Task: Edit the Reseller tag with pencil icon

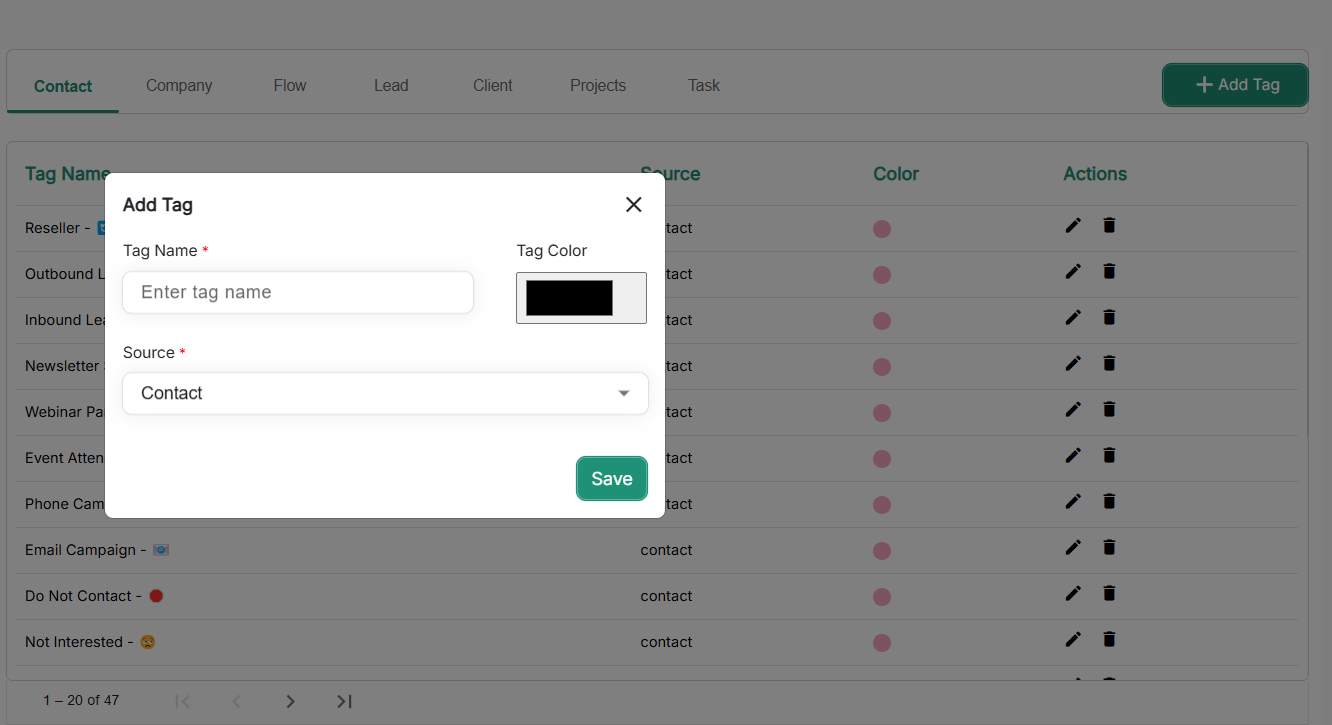Action: click(1073, 226)
